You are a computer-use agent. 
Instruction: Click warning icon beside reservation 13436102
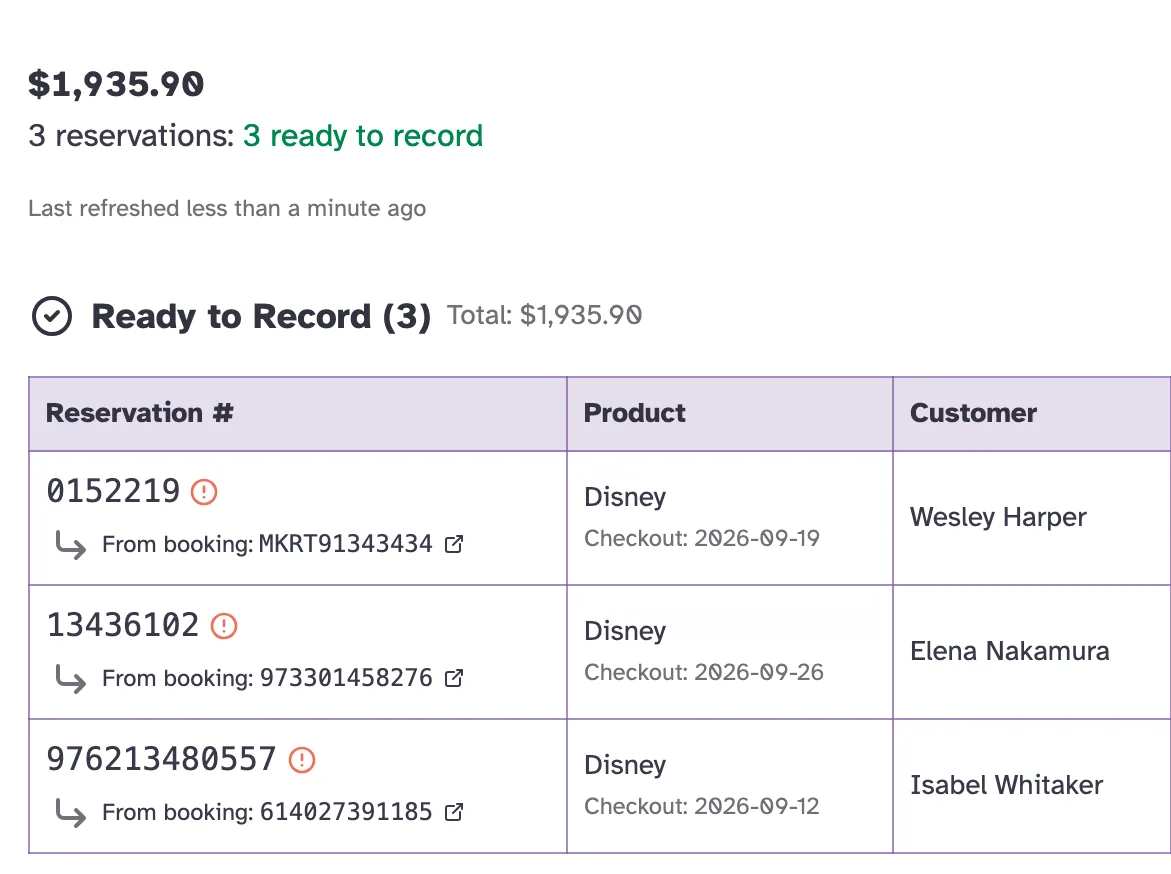224,626
